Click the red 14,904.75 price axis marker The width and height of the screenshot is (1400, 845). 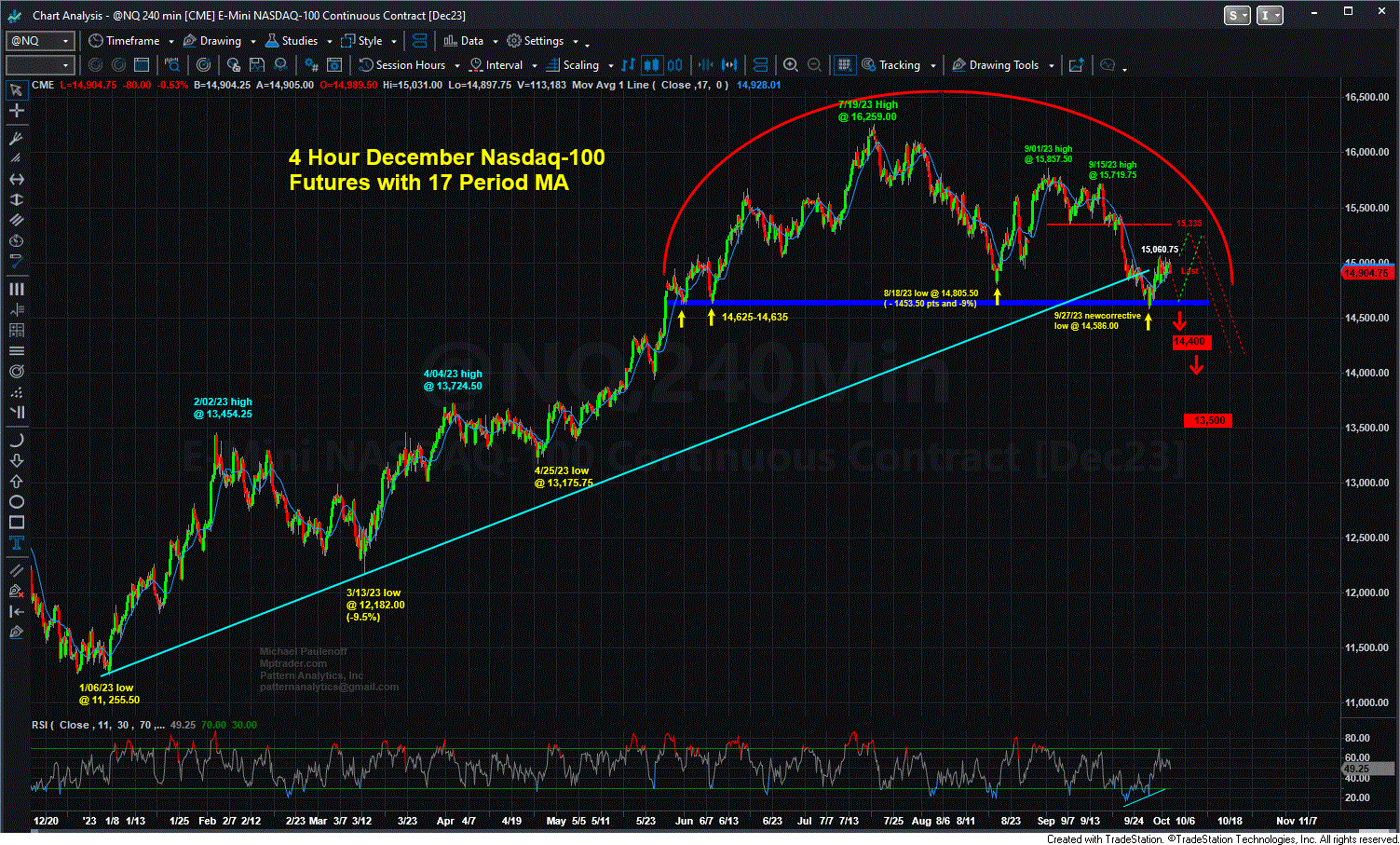(1367, 273)
